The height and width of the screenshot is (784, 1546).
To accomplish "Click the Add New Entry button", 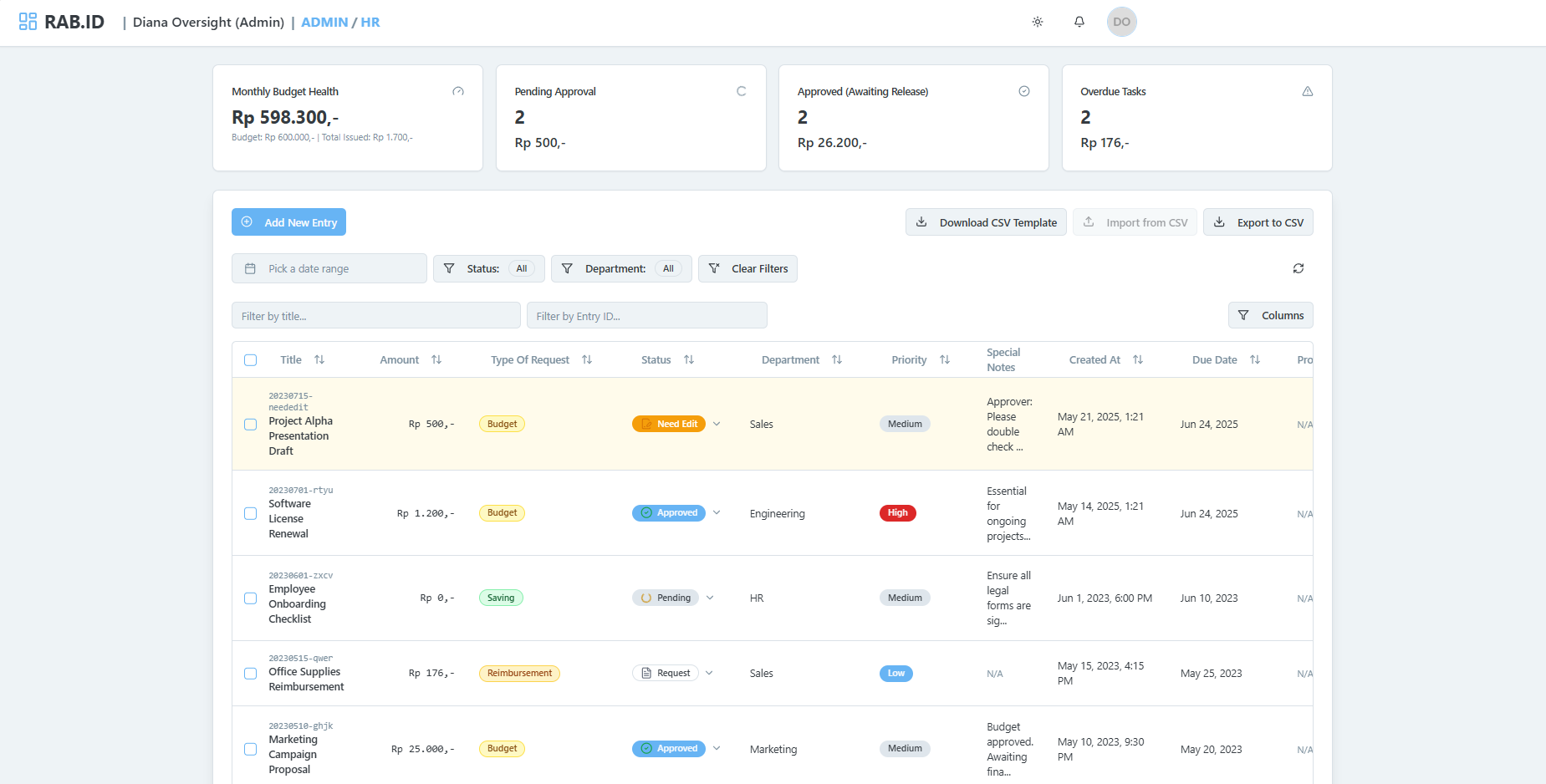I will click(288, 221).
